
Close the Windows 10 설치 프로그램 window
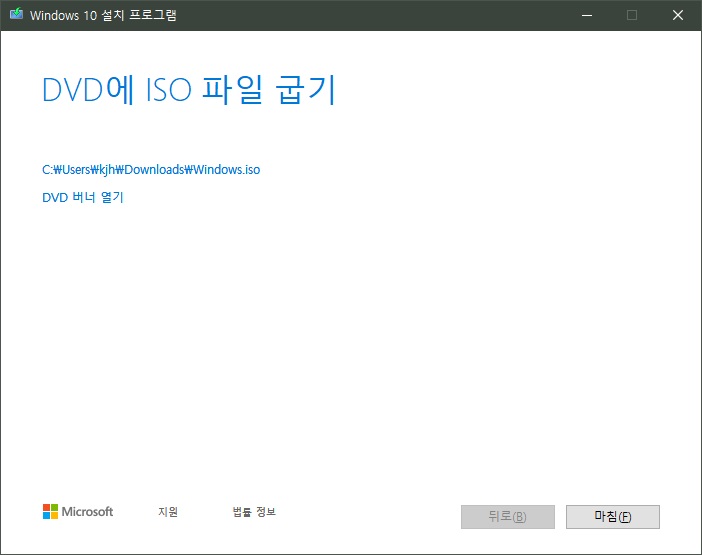(x=678, y=15)
